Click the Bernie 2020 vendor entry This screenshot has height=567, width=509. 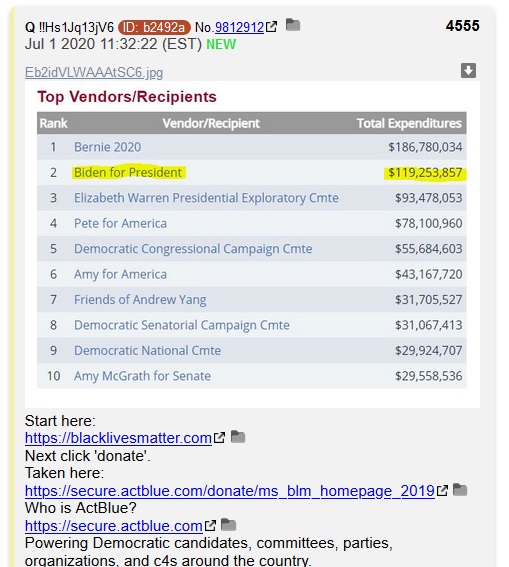tap(107, 147)
